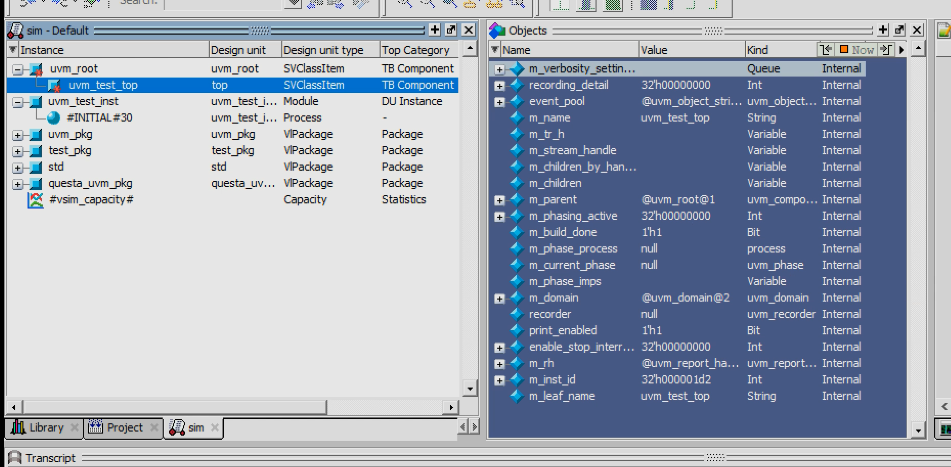Expand the m_verbosity_settings object
Image resolution: width=951 pixels, height=467 pixels.
[x=499, y=69]
